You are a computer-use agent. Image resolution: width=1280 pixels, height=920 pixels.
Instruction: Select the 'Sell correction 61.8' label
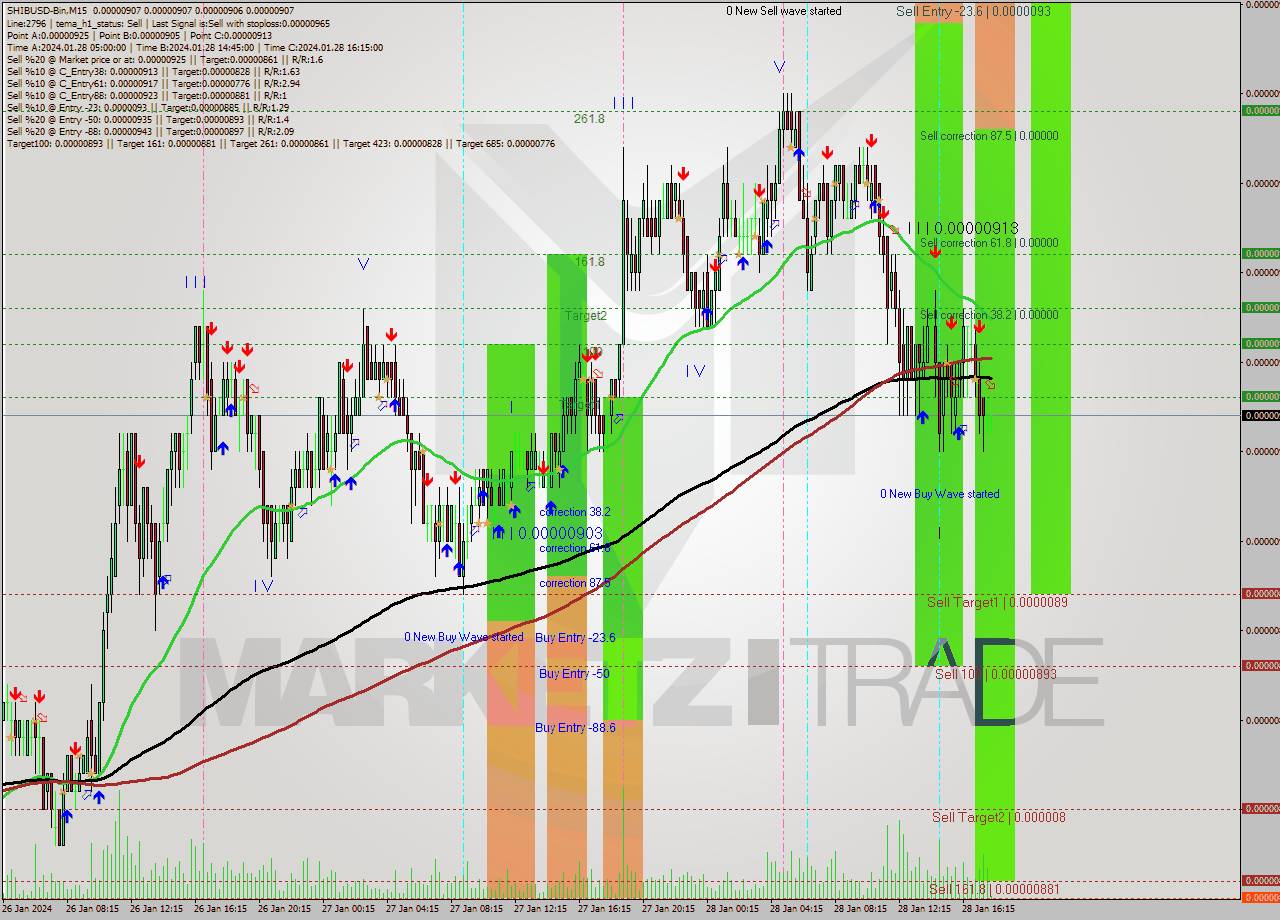pyautogui.click(x=989, y=243)
